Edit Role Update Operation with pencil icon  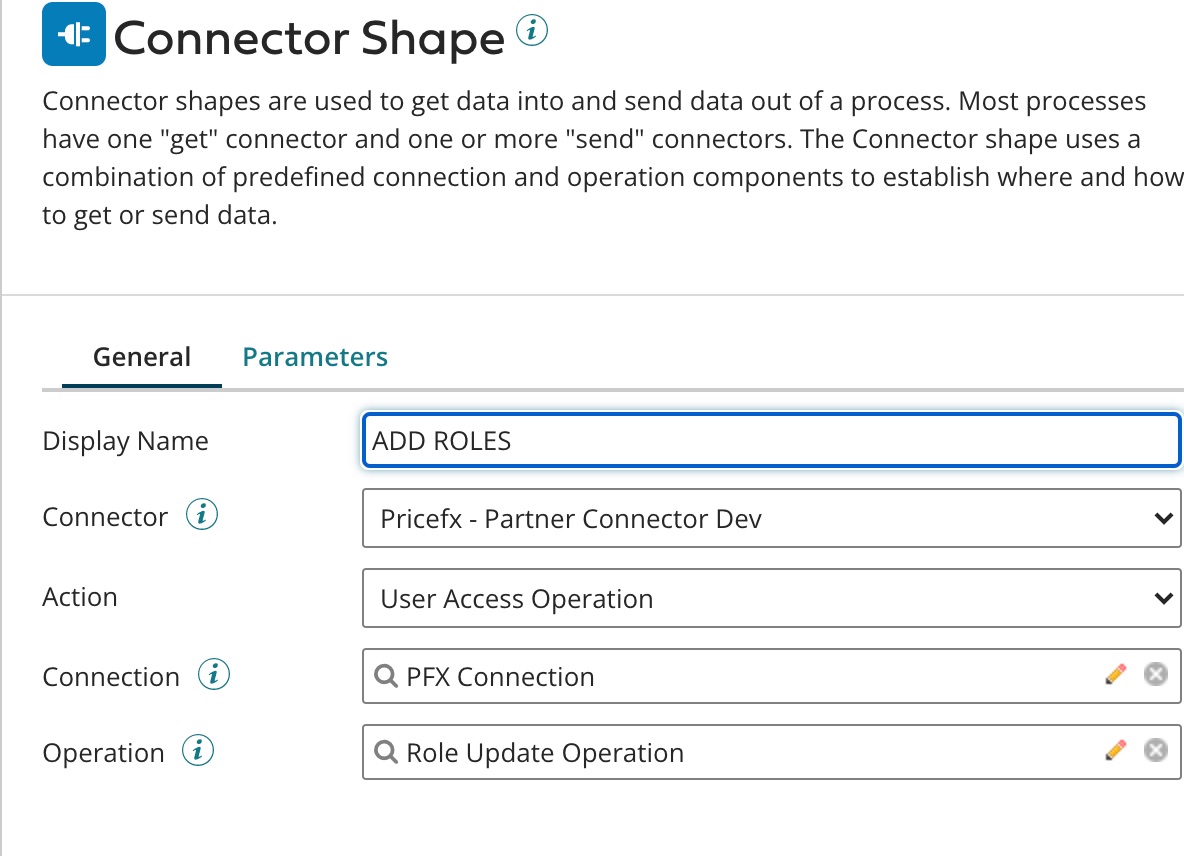(1115, 751)
